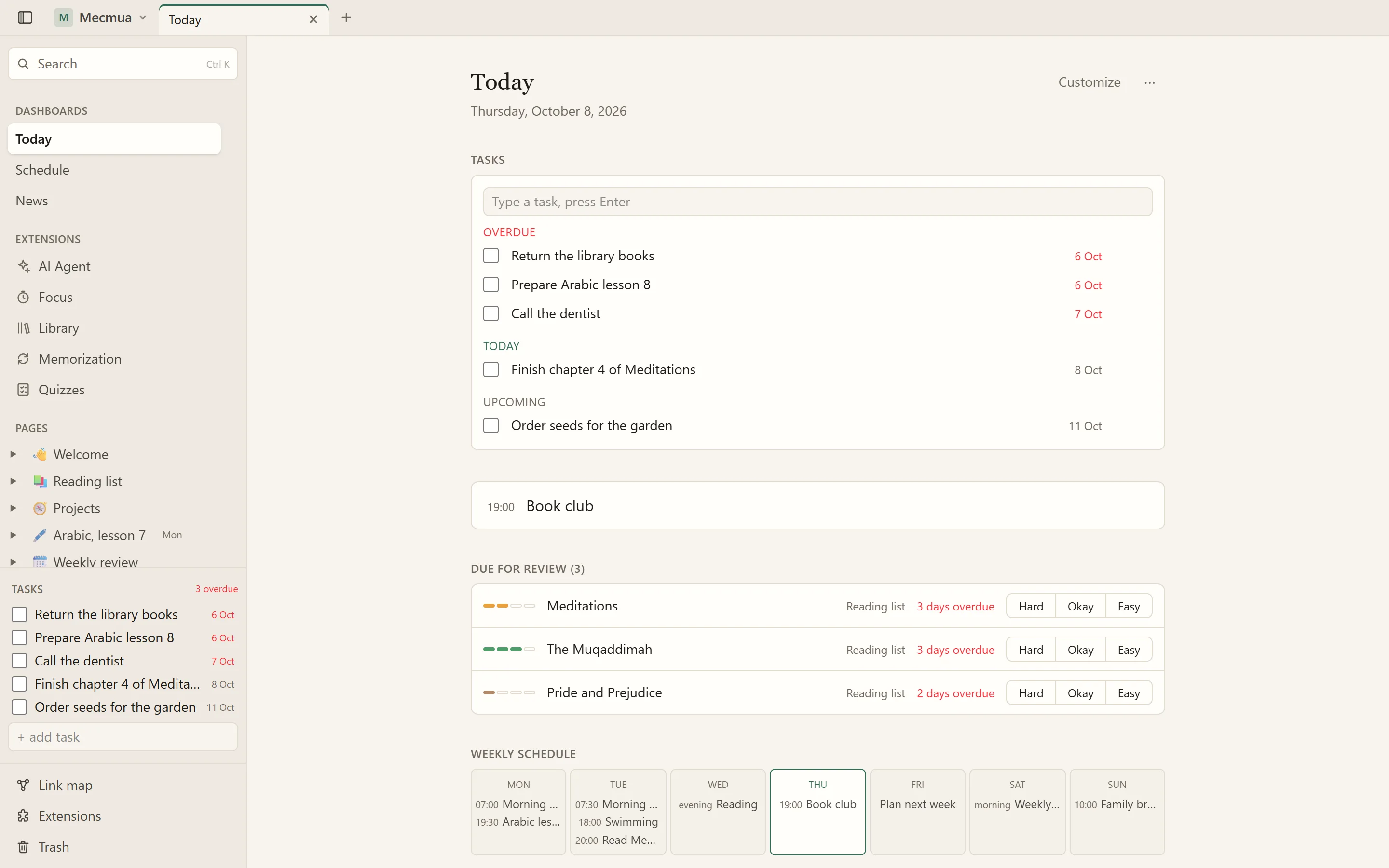Screen dimensions: 1389x868
Task: Open the Mecmua workspace dropdown chevron
Action: coord(143,18)
